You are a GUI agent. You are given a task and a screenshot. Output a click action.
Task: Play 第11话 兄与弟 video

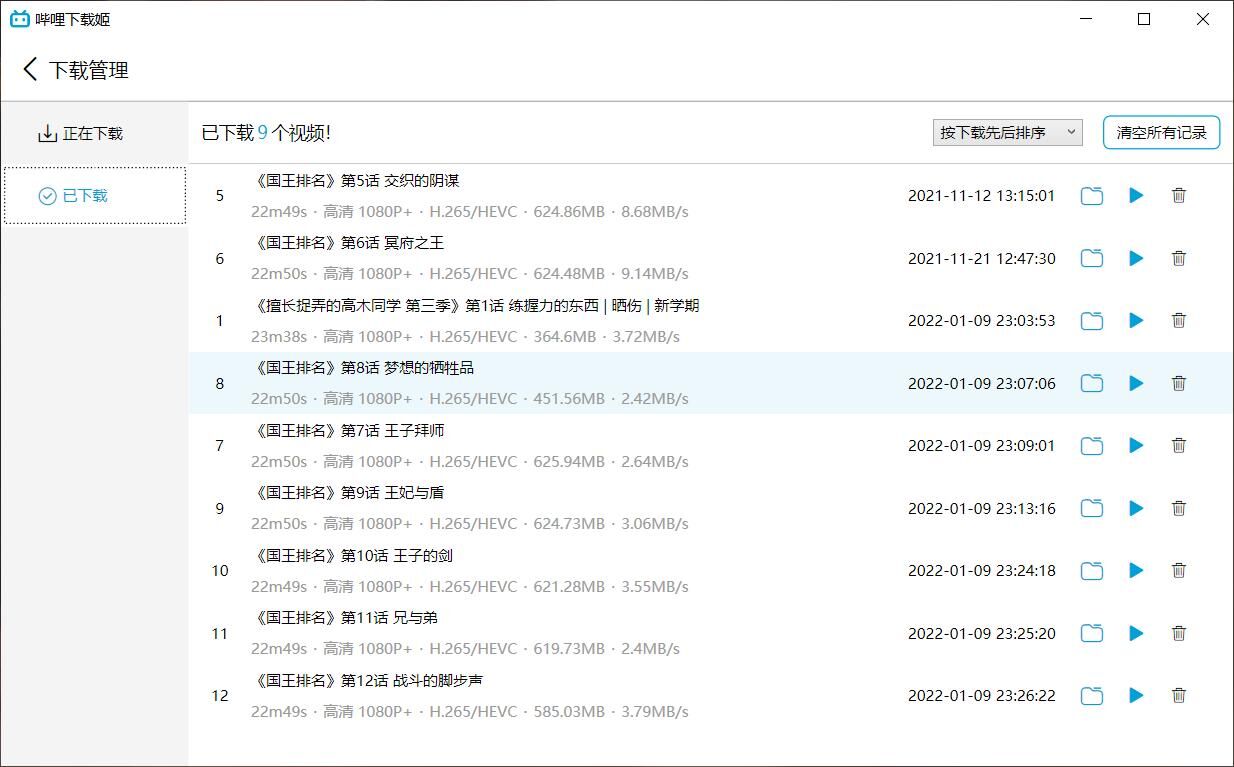click(1136, 633)
